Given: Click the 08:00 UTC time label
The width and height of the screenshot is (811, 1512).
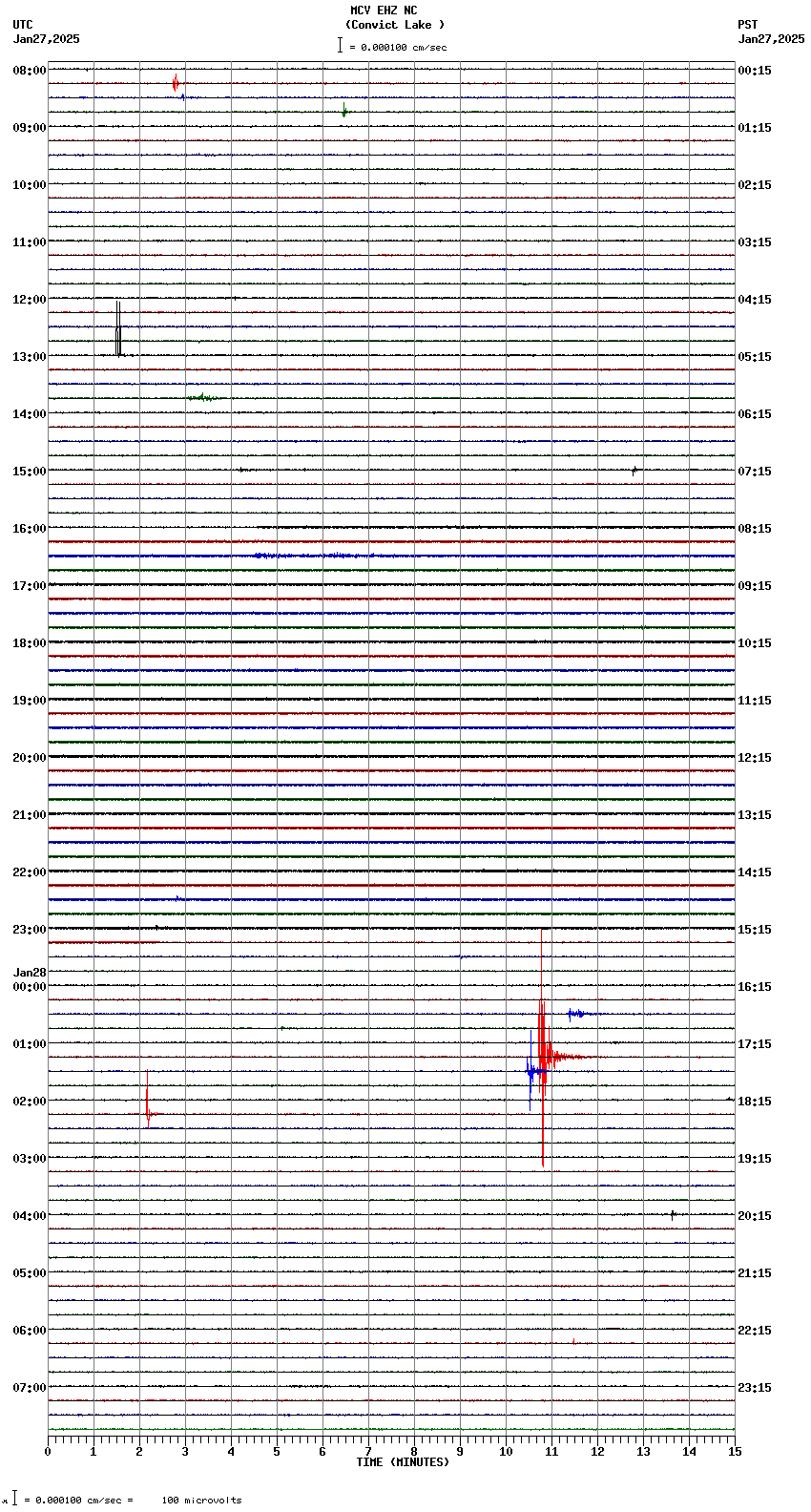Looking at the screenshot, I should coord(30,71).
